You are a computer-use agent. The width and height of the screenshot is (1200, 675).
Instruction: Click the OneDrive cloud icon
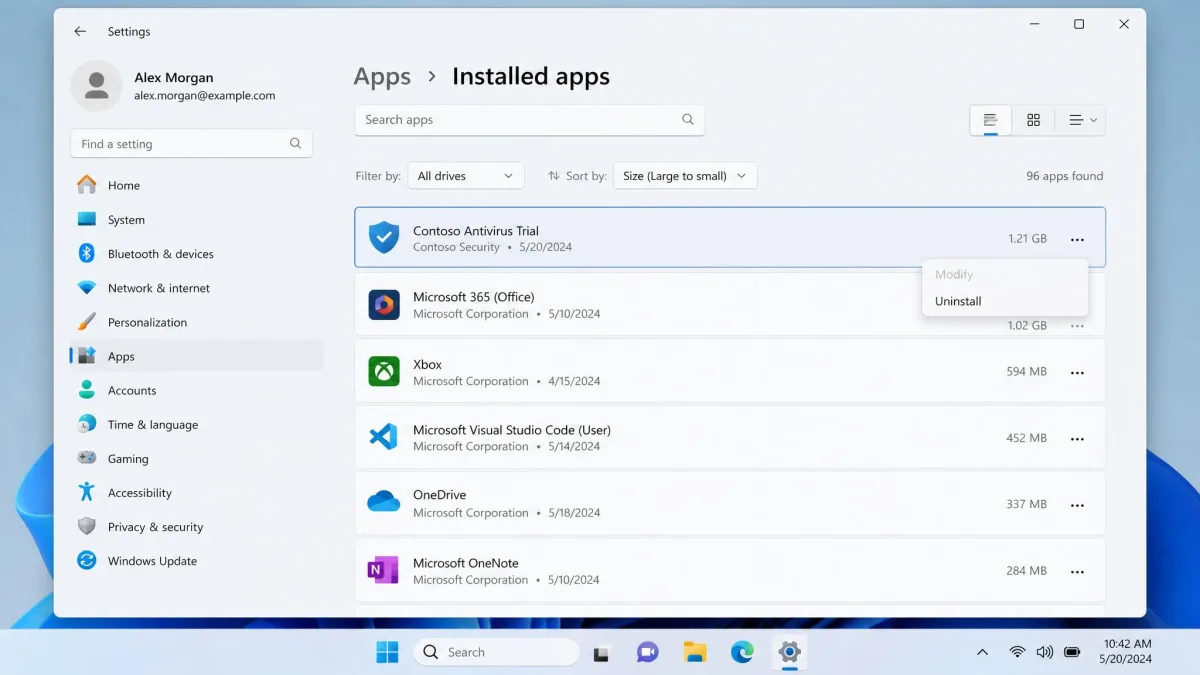(x=383, y=502)
